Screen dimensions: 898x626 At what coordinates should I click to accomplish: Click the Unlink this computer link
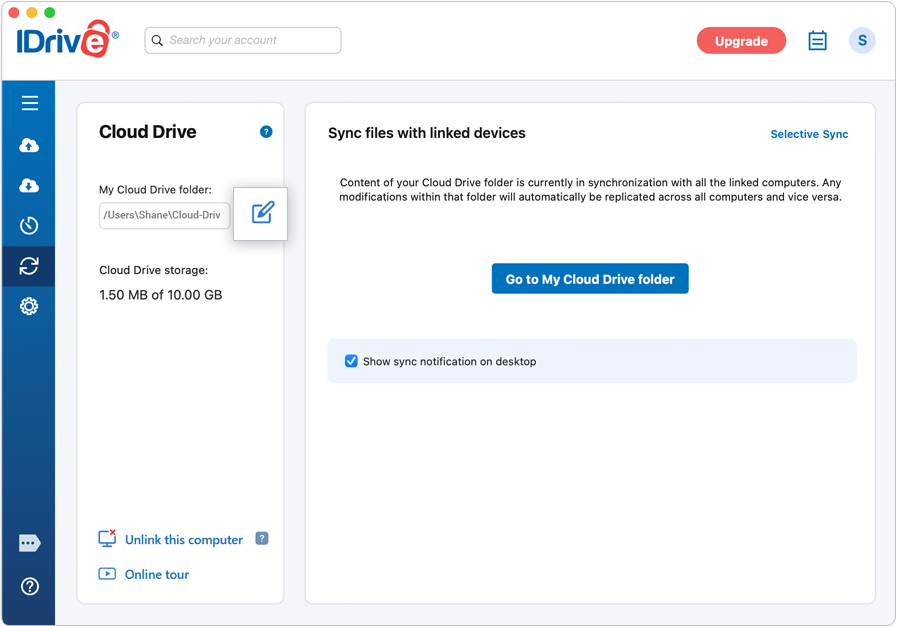[x=184, y=540]
